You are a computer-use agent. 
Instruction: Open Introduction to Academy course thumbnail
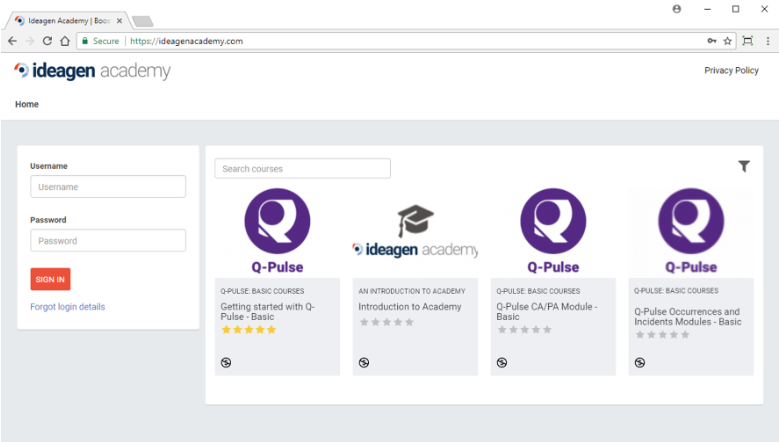click(x=415, y=231)
